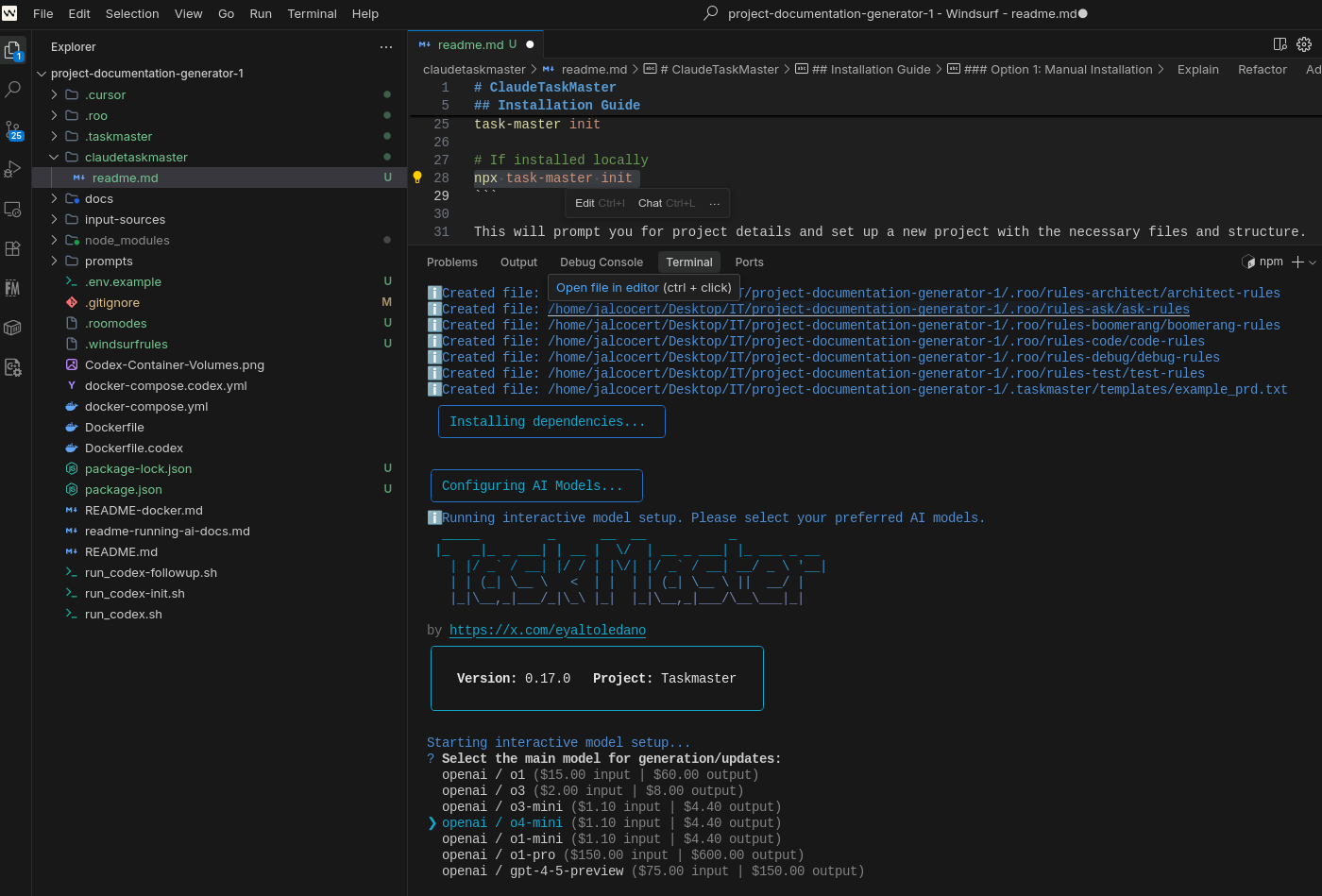
Task: Add a new terminal with plus icon
Action: click(x=1297, y=262)
